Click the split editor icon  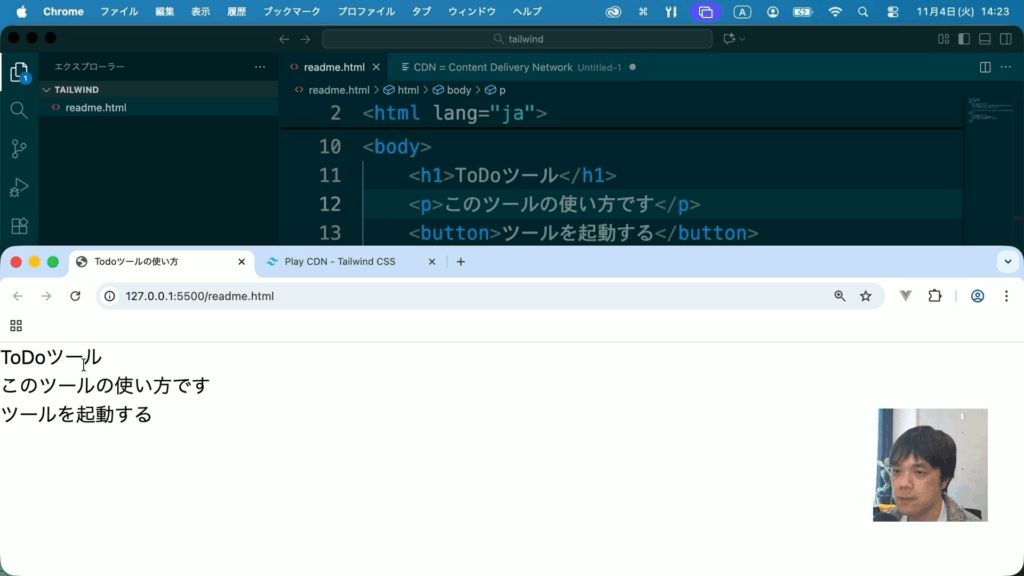[985, 67]
